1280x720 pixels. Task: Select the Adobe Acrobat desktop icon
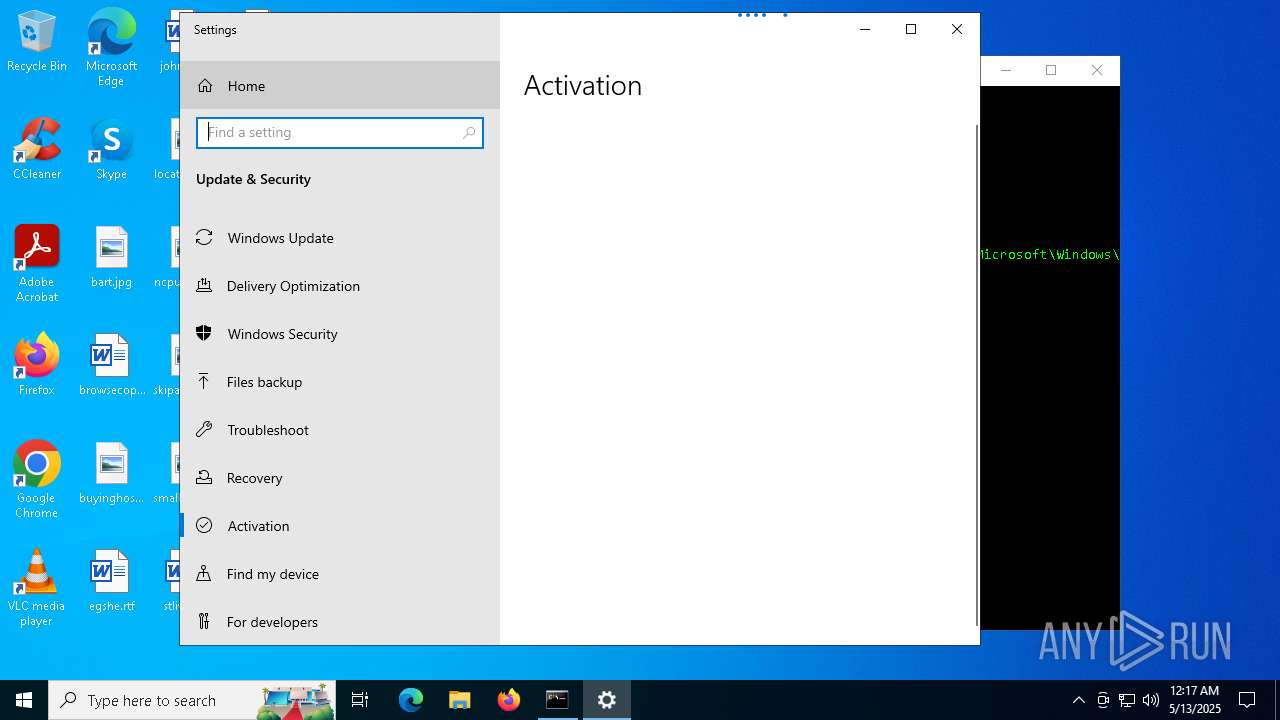pos(37,264)
